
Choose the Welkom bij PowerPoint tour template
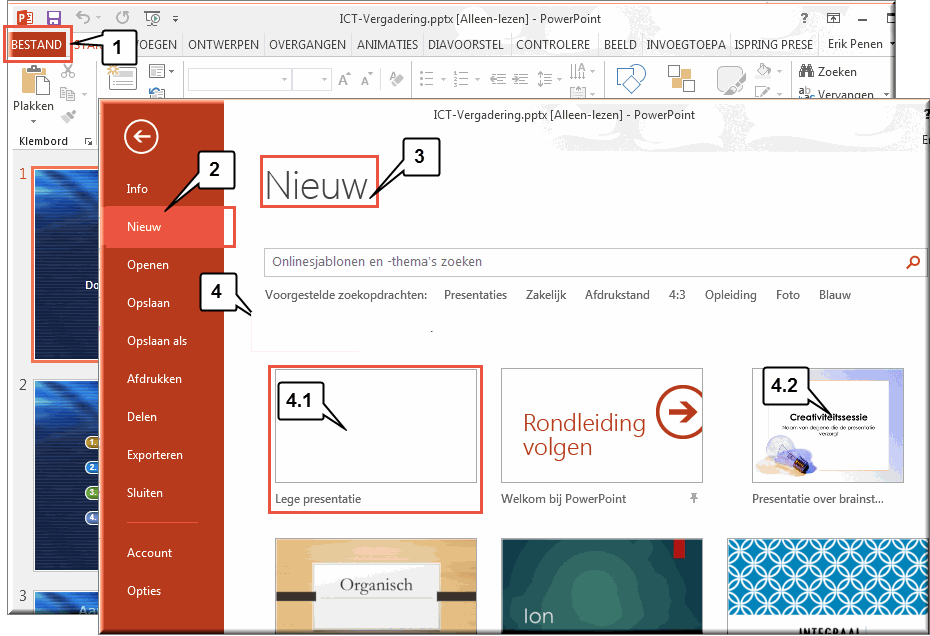point(601,426)
